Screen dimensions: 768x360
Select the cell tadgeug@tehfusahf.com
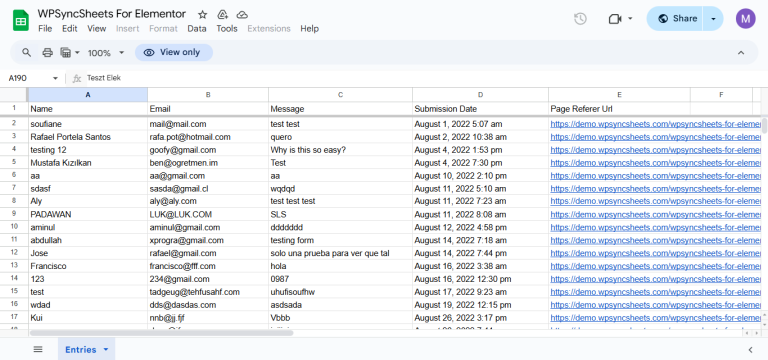[208, 292]
